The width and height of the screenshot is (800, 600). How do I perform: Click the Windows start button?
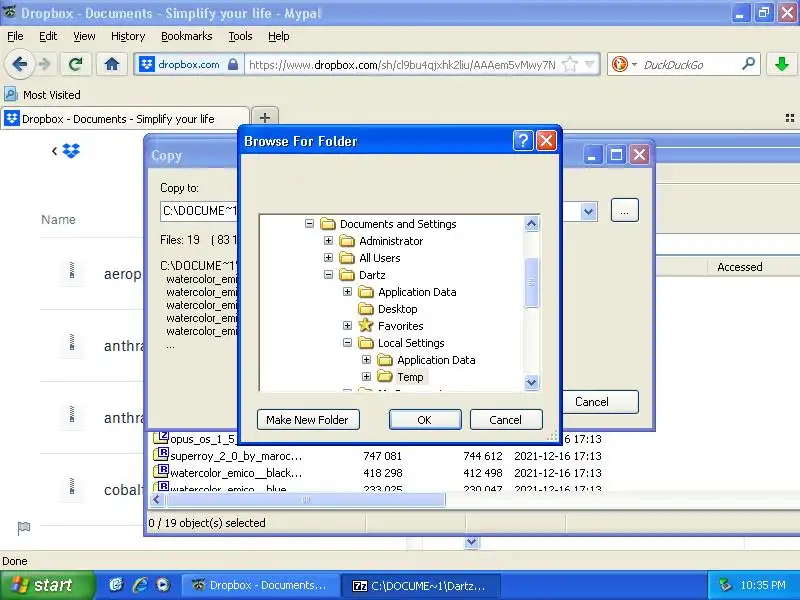point(46,585)
